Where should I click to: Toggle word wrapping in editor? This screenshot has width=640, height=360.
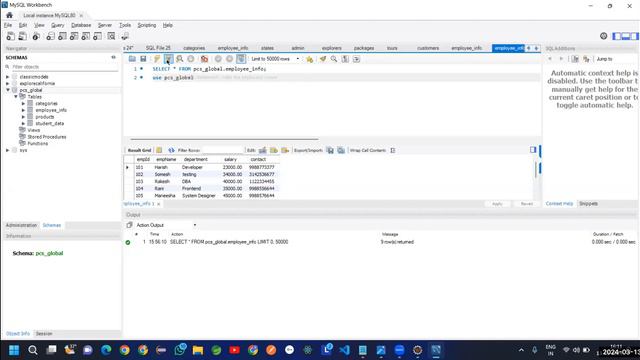tap(356, 59)
